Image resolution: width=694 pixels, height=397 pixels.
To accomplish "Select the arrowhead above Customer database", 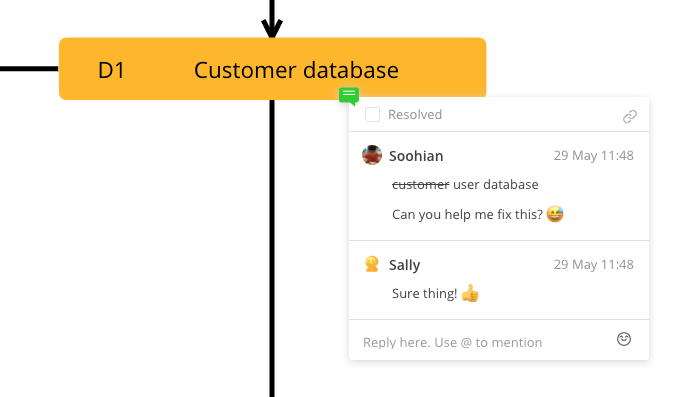I will point(272,29).
